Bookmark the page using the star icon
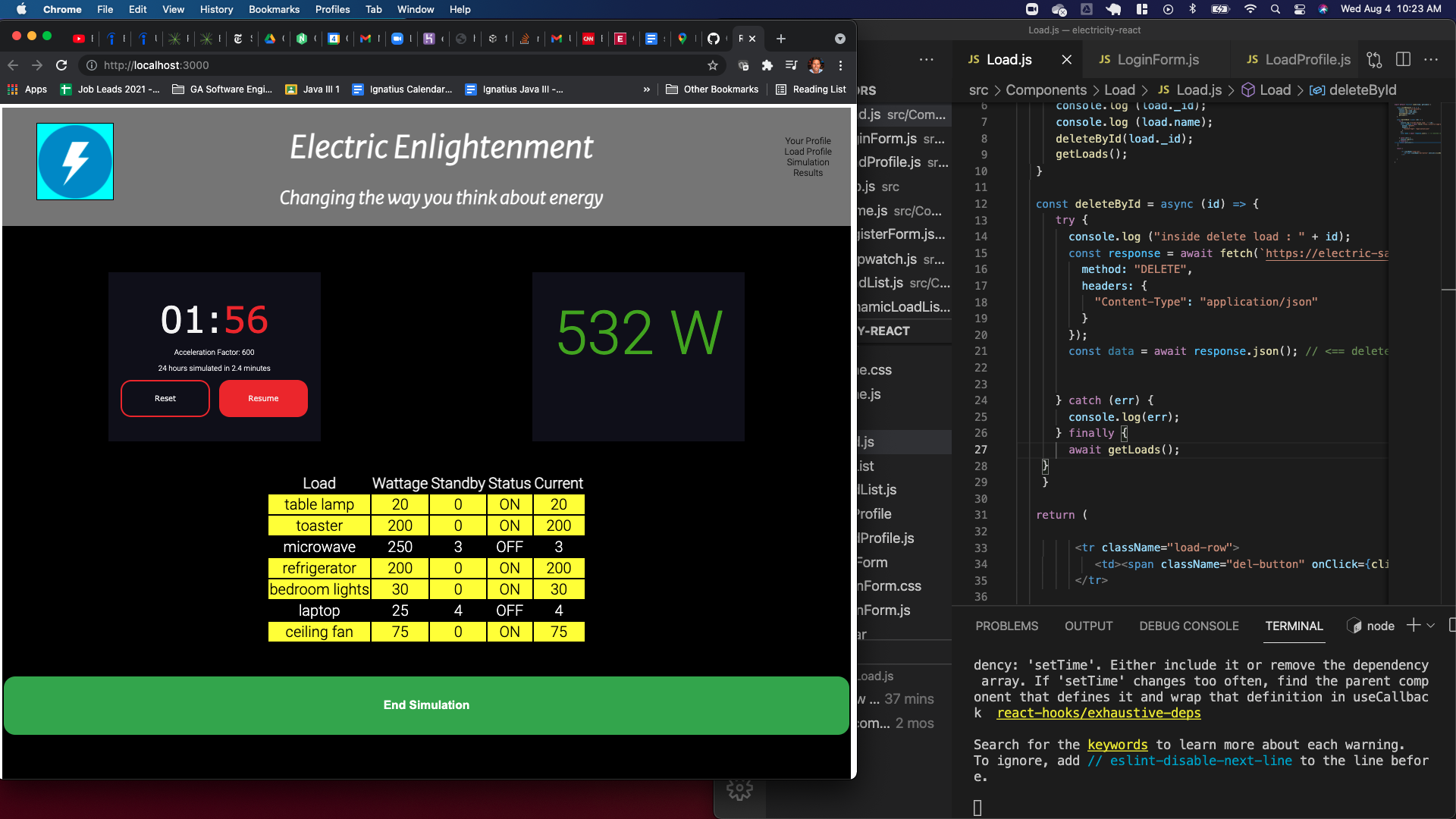 point(713,65)
